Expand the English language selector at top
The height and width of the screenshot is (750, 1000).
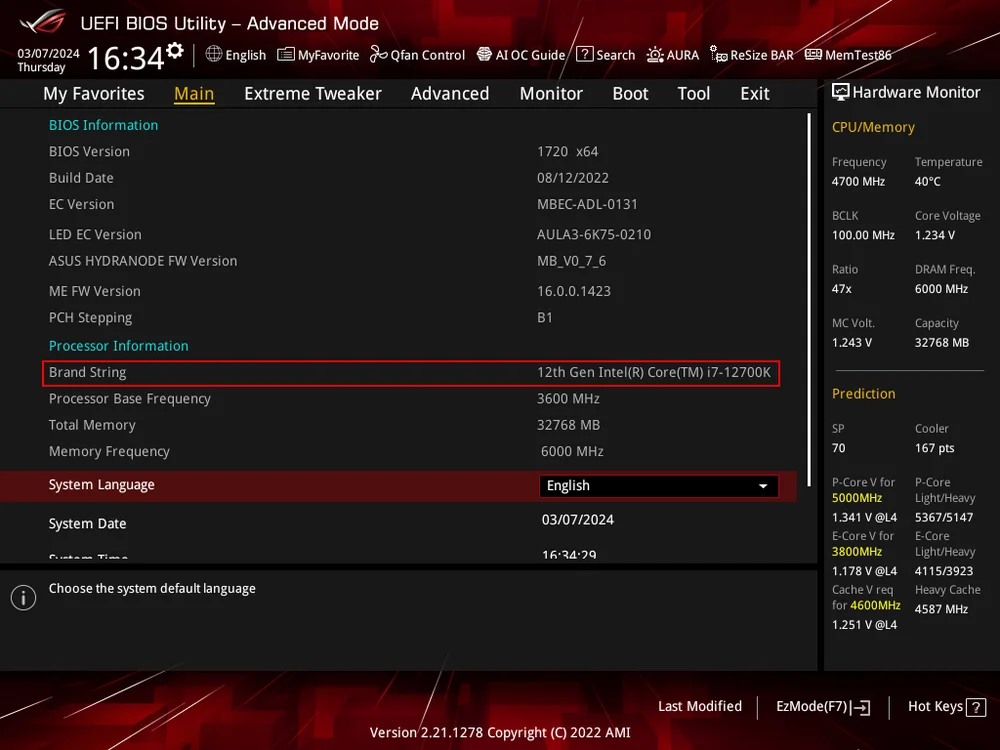235,55
